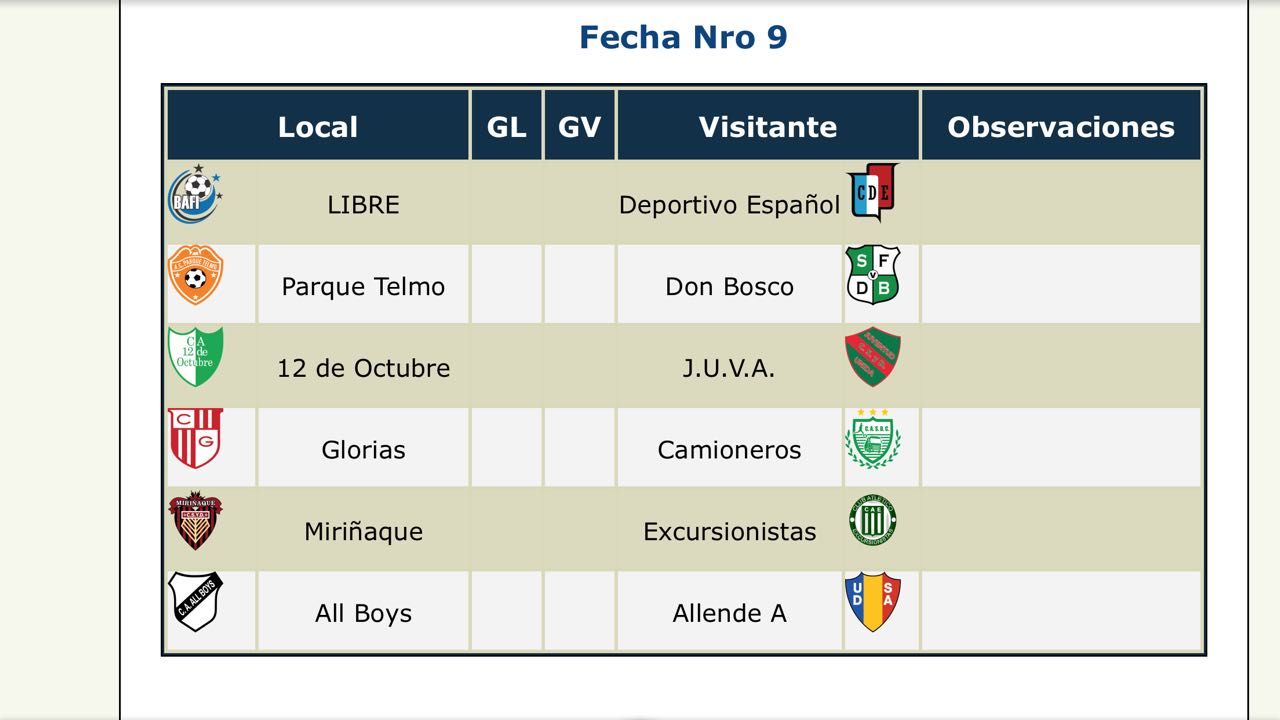This screenshot has height=720, width=1280.
Task: Select the Parque Telmo team name
Action: [363, 287]
